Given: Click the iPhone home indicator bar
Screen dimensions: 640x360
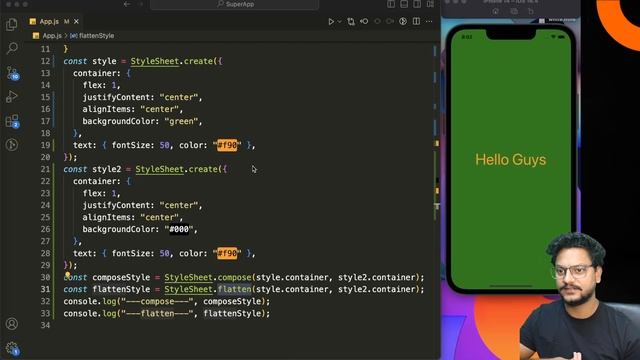Looking at the screenshot, I should coord(511,286).
